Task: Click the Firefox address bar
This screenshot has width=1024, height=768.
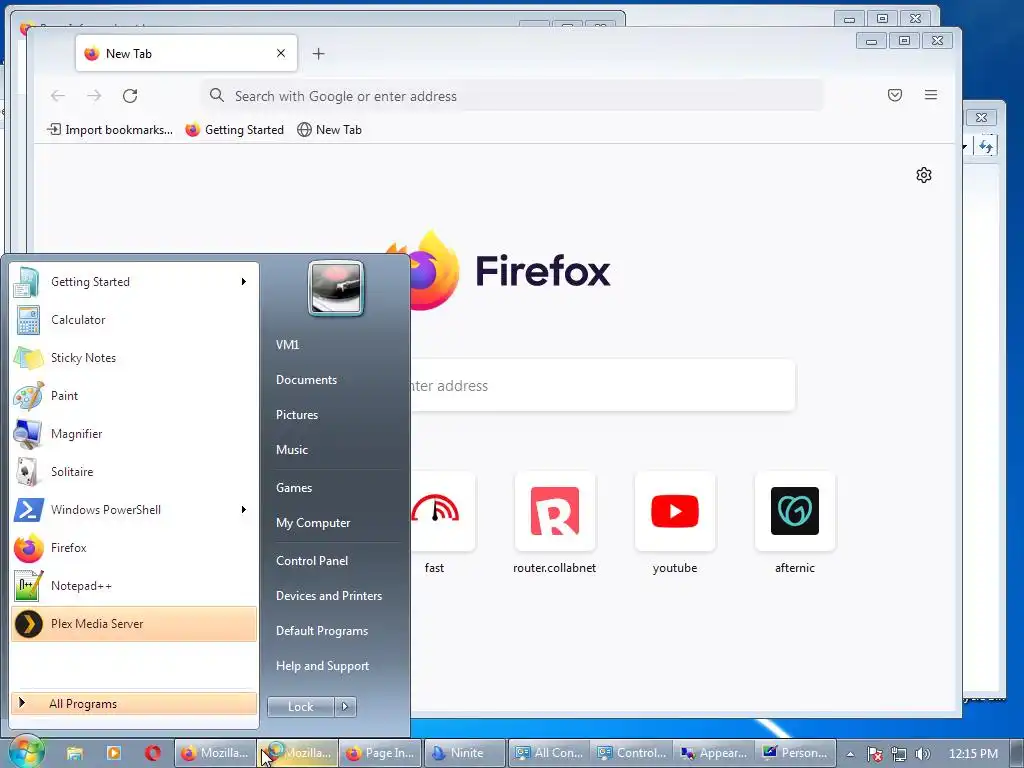Action: (512, 96)
